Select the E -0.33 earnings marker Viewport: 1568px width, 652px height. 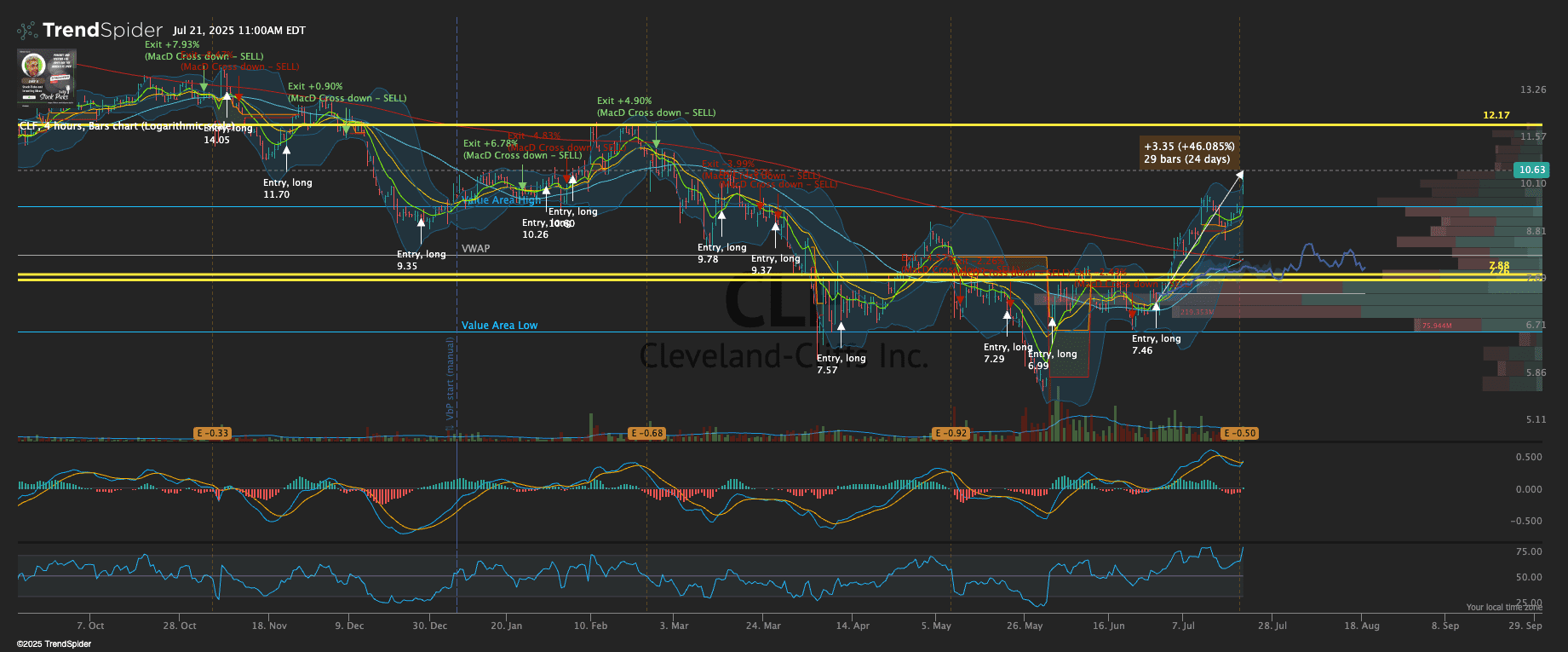213,433
